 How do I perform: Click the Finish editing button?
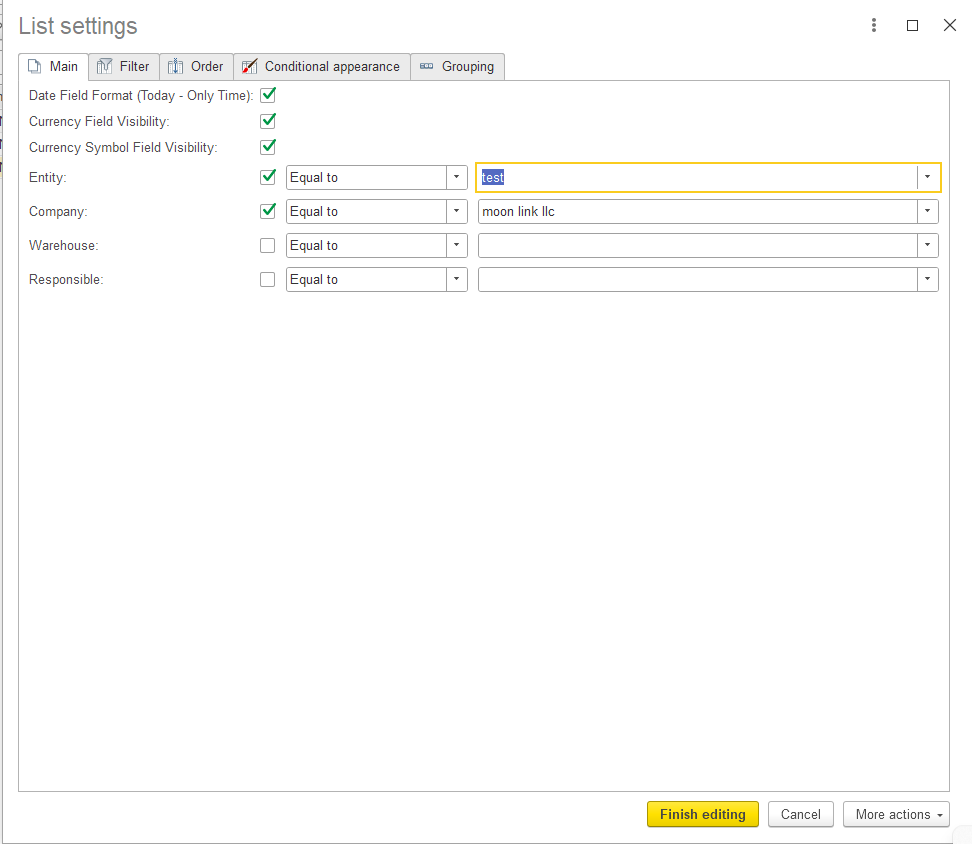702,814
